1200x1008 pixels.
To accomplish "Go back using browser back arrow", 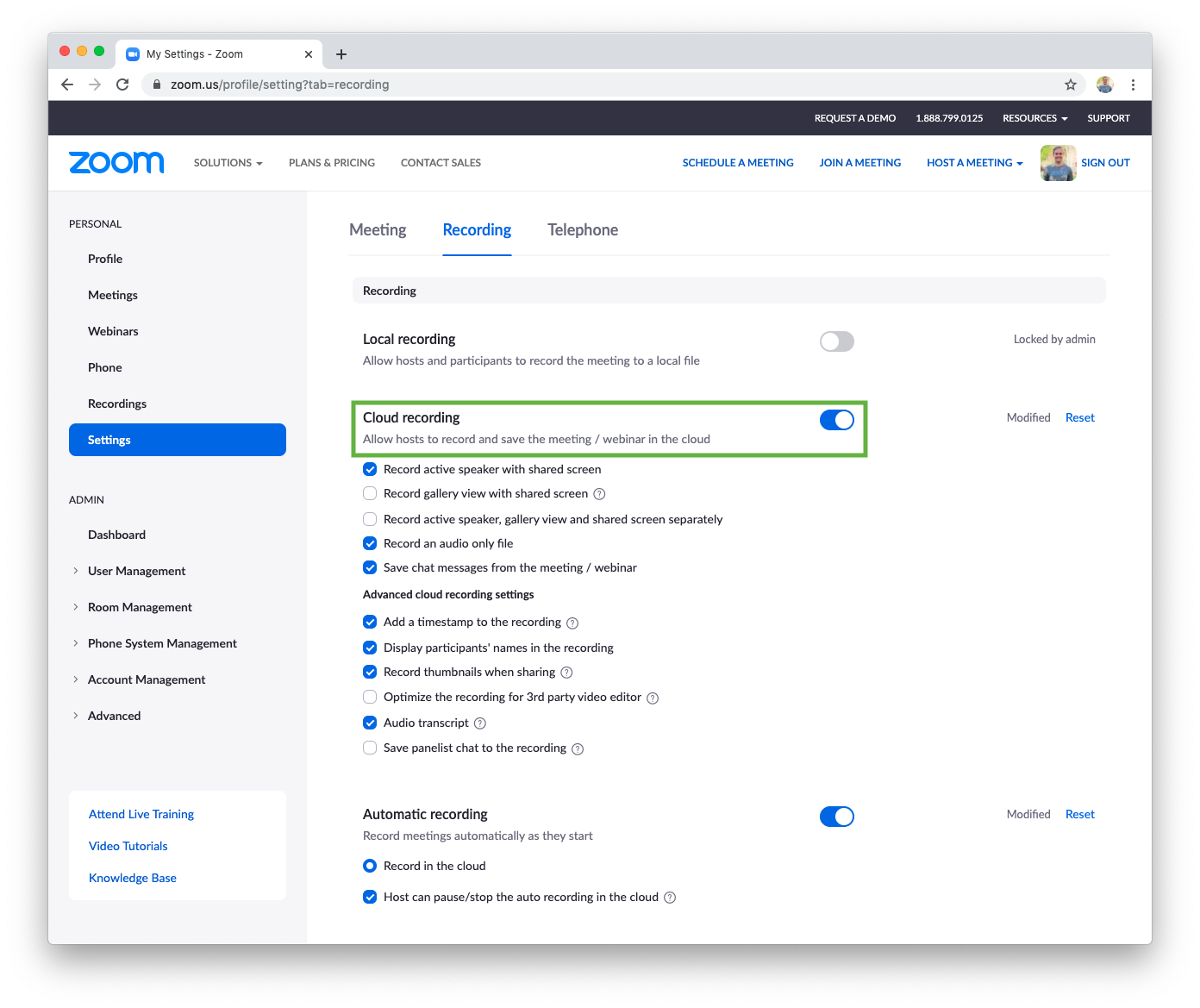I will pos(67,85).
